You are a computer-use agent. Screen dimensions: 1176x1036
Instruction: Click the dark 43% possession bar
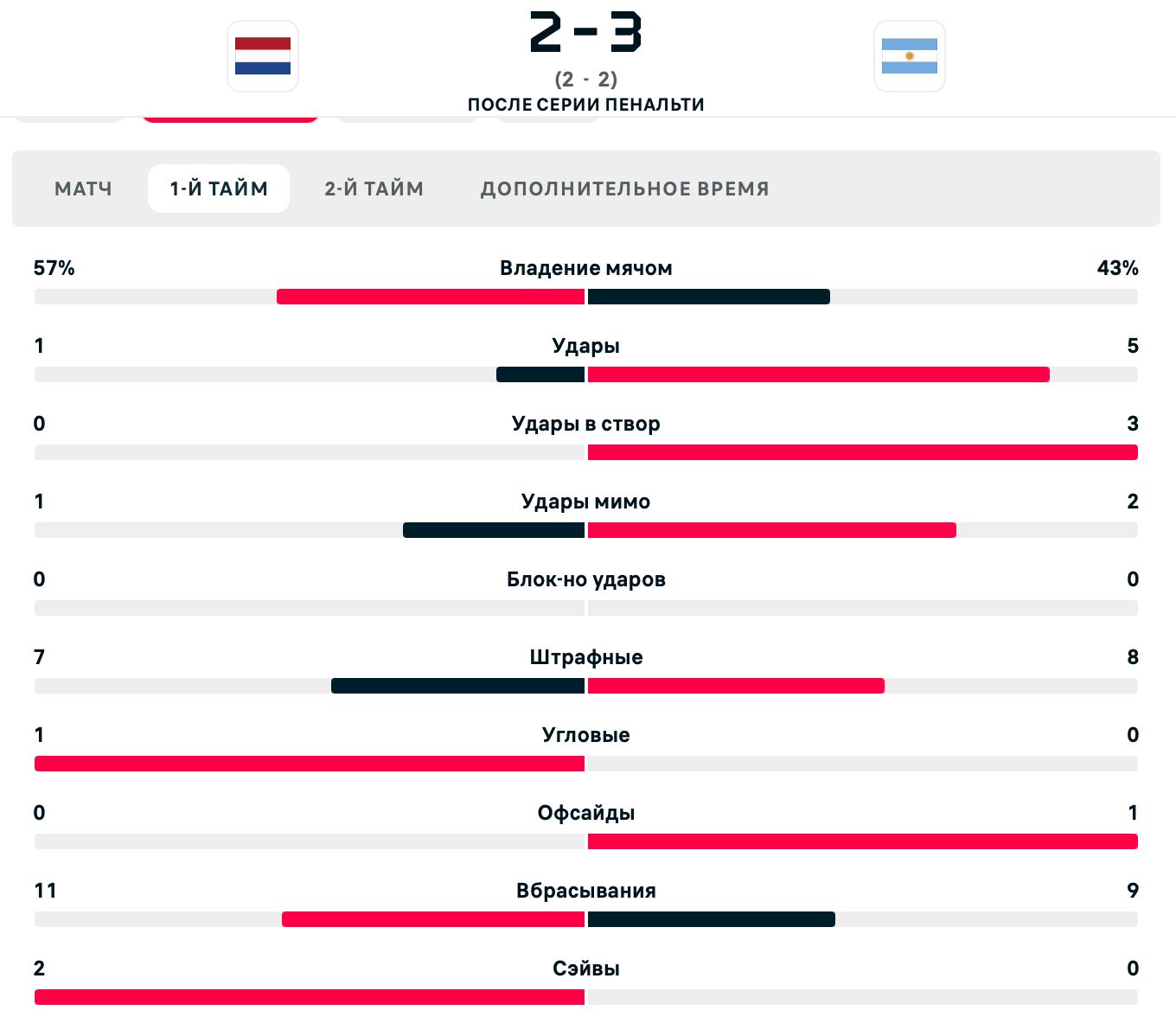pos(708,297)
